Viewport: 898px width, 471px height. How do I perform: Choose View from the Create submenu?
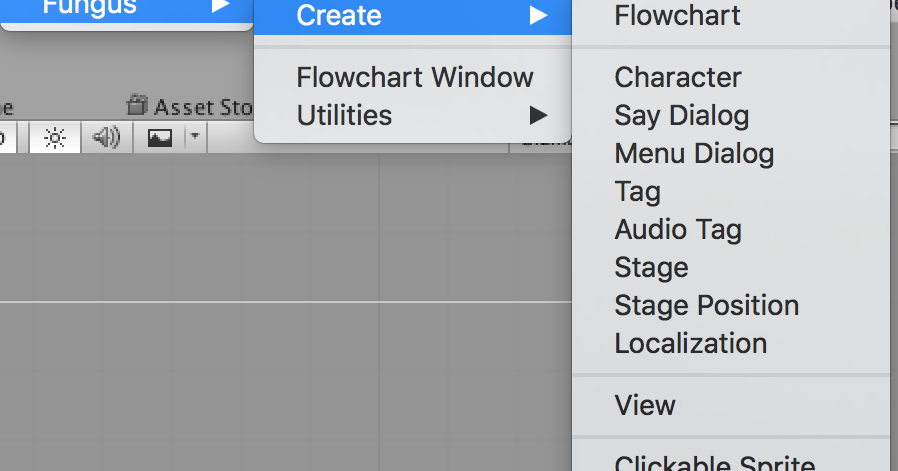pyautogui.click(x=645, y=405)
